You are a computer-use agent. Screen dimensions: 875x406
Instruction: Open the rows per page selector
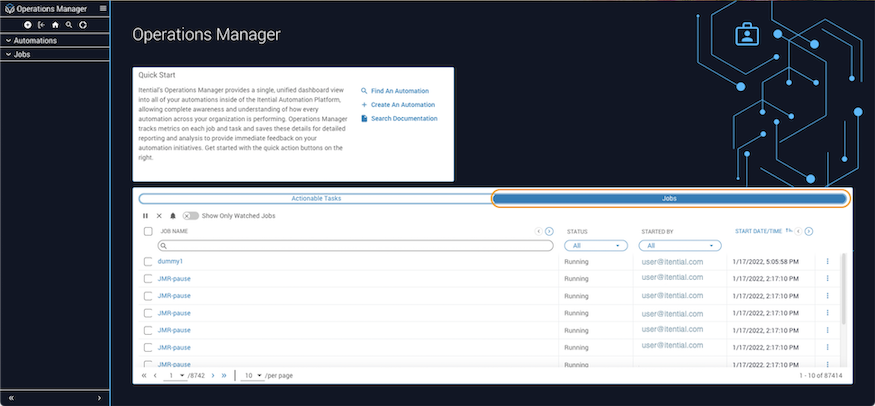pos(254,375)
